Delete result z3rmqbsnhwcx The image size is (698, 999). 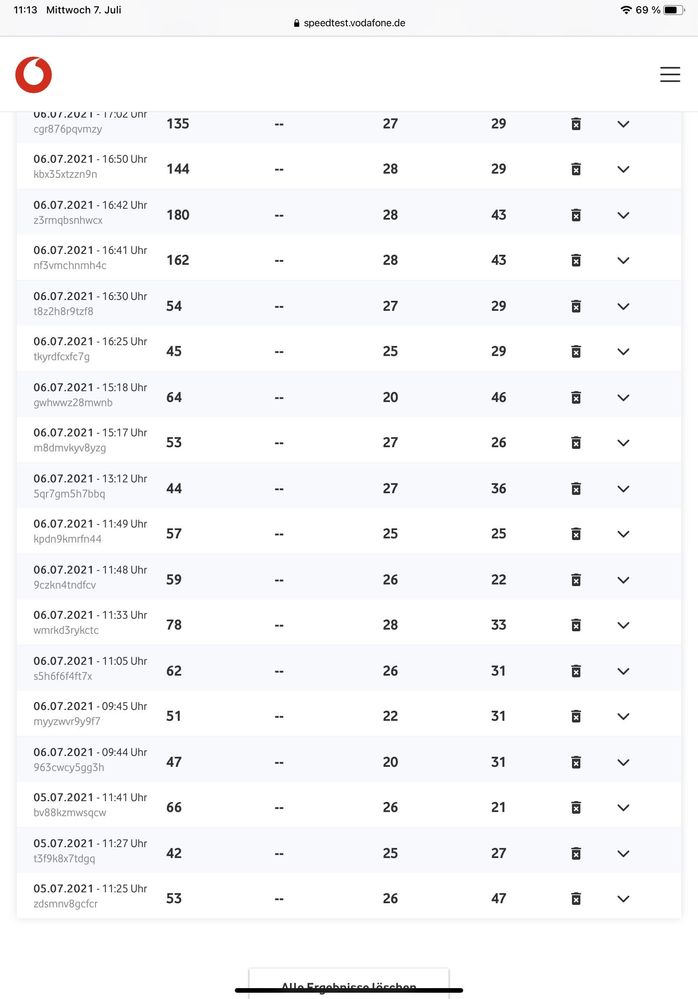click(576, 215)
